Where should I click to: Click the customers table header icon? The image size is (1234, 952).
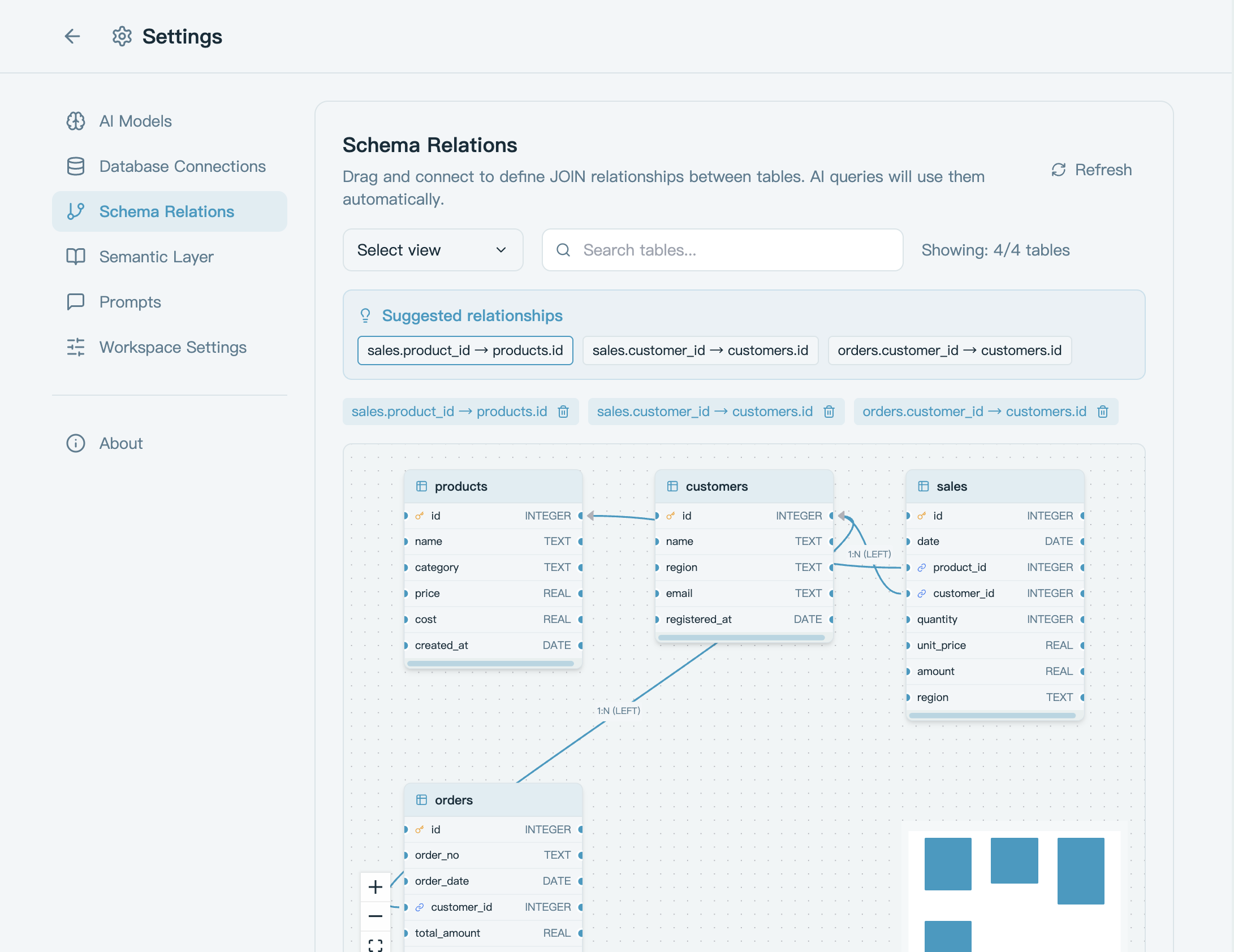[x=672, y=486]
